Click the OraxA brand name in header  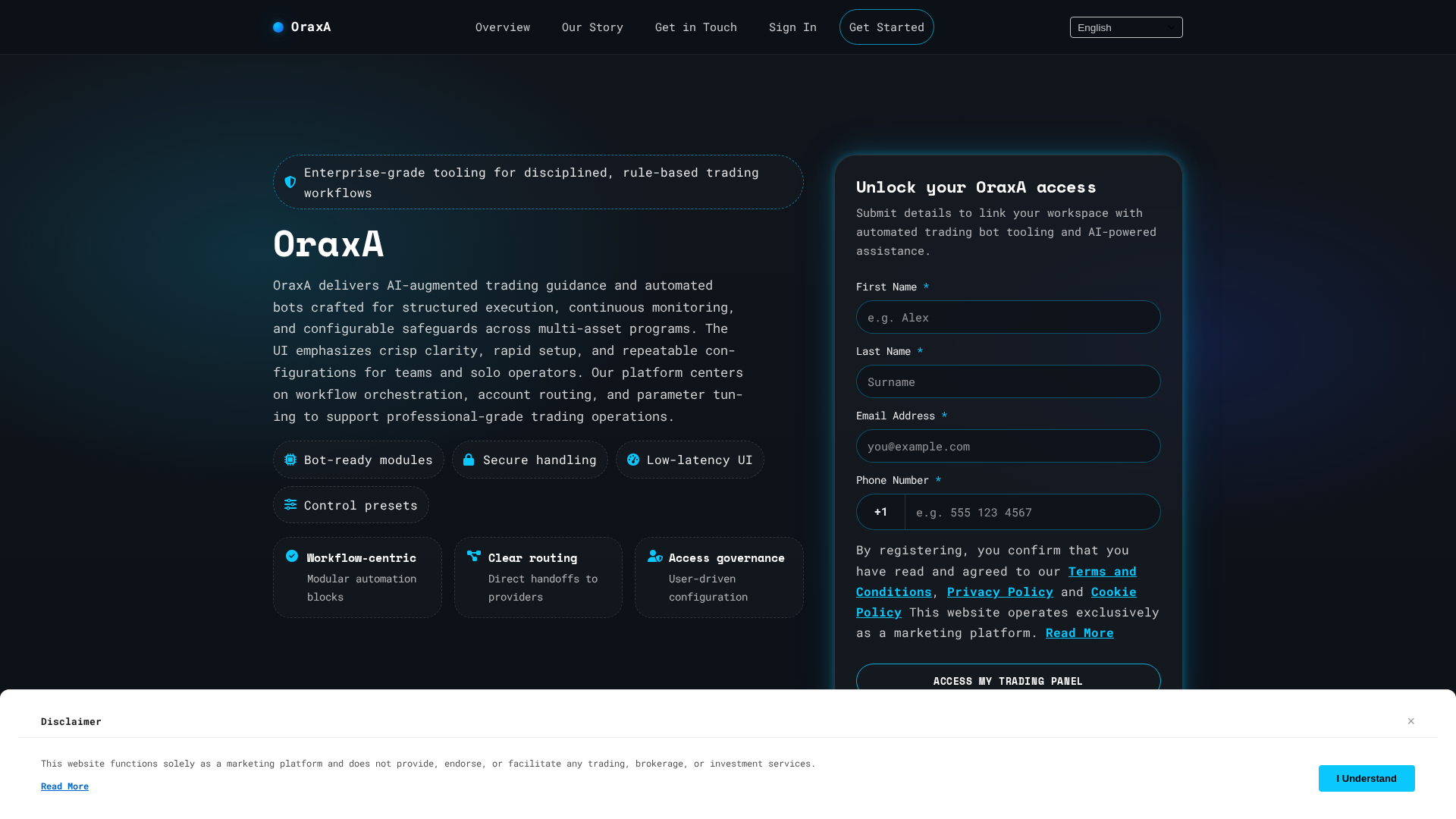(x=311, y=27)
